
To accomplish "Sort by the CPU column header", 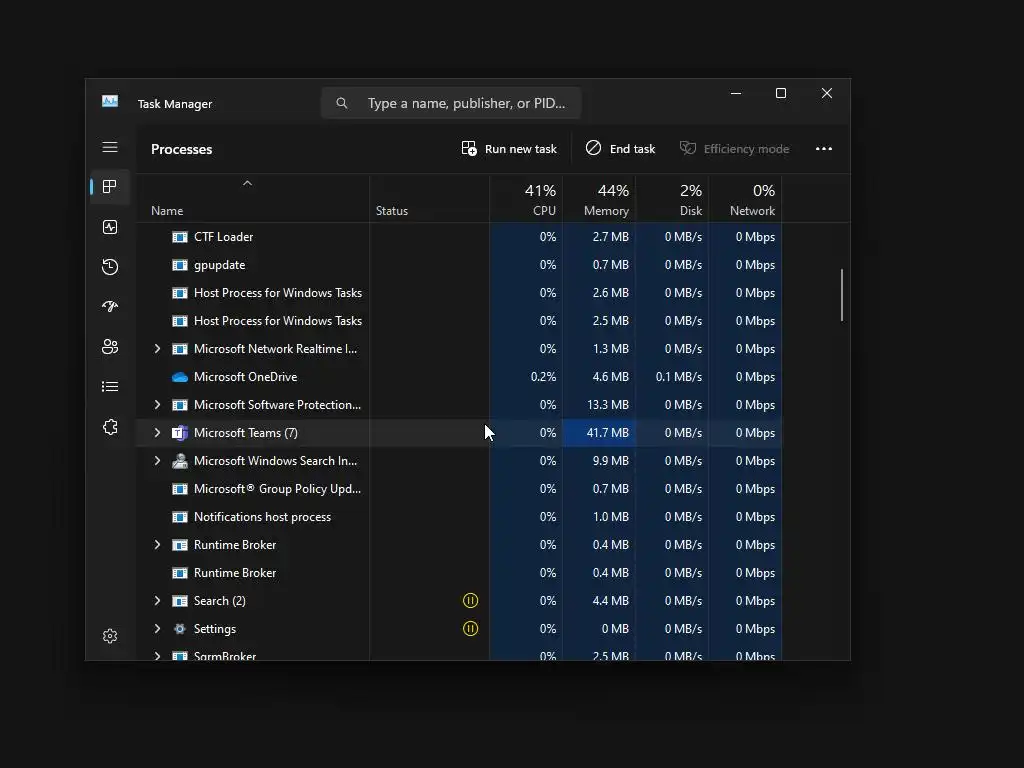I will click(x=526, y=199).
